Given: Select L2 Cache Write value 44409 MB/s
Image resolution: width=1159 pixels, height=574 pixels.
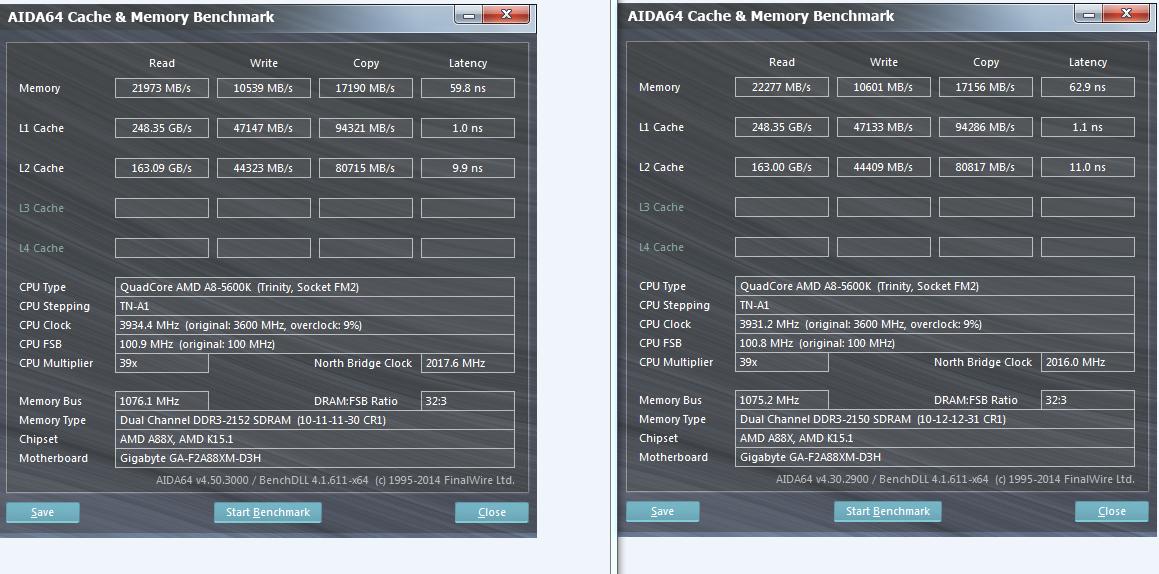Looking at the screenshot, I should 884,166.
